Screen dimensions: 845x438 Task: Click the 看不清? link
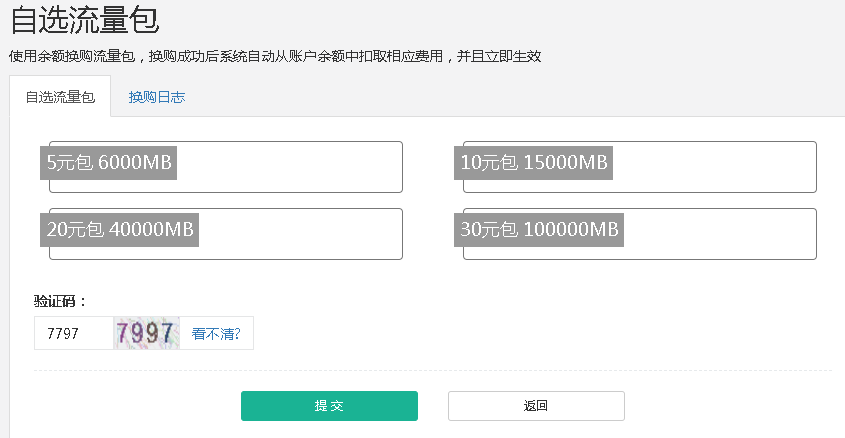pos(216,334)
